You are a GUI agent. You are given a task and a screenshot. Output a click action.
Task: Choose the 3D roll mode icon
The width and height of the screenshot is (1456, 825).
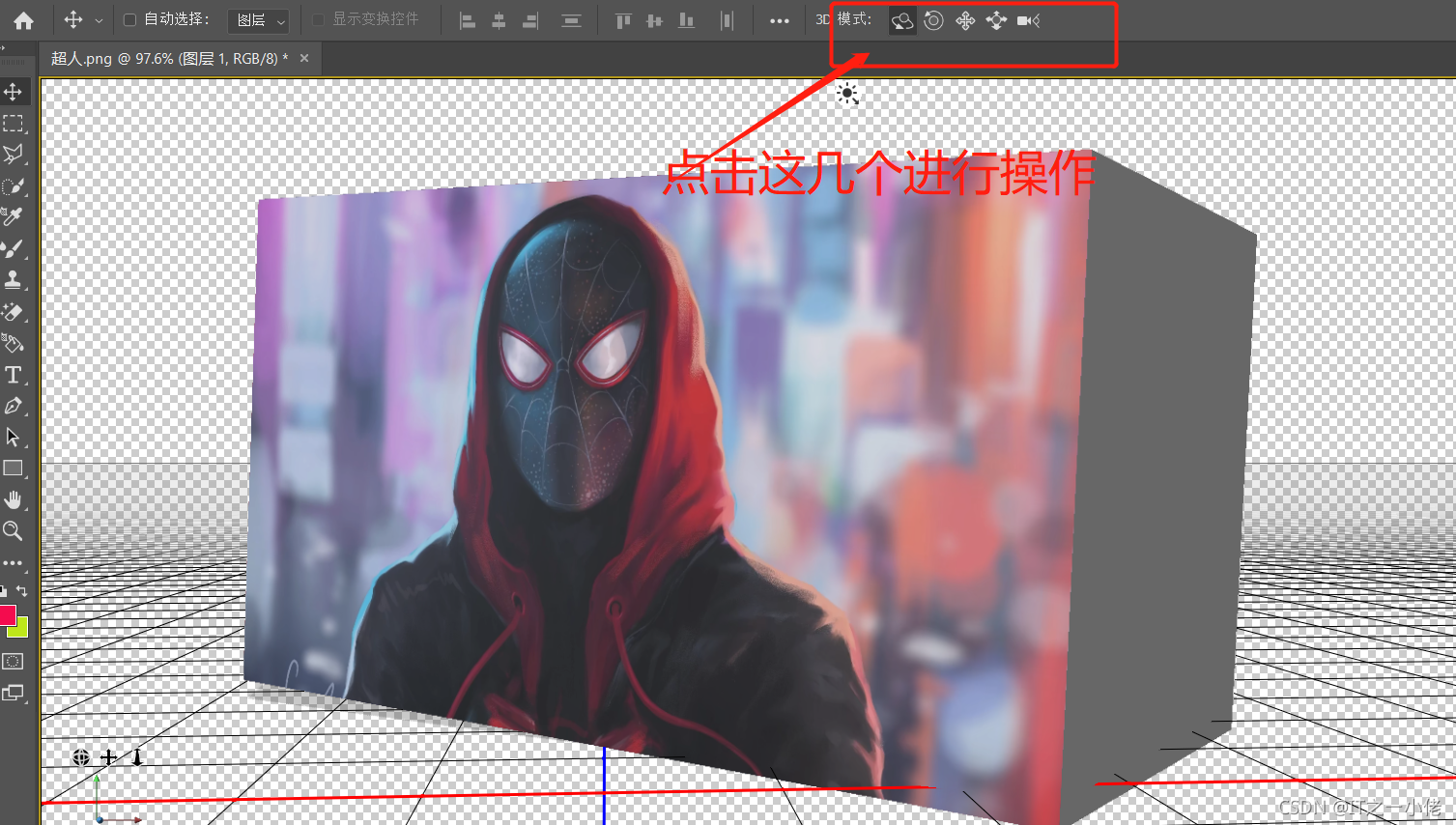933,20
